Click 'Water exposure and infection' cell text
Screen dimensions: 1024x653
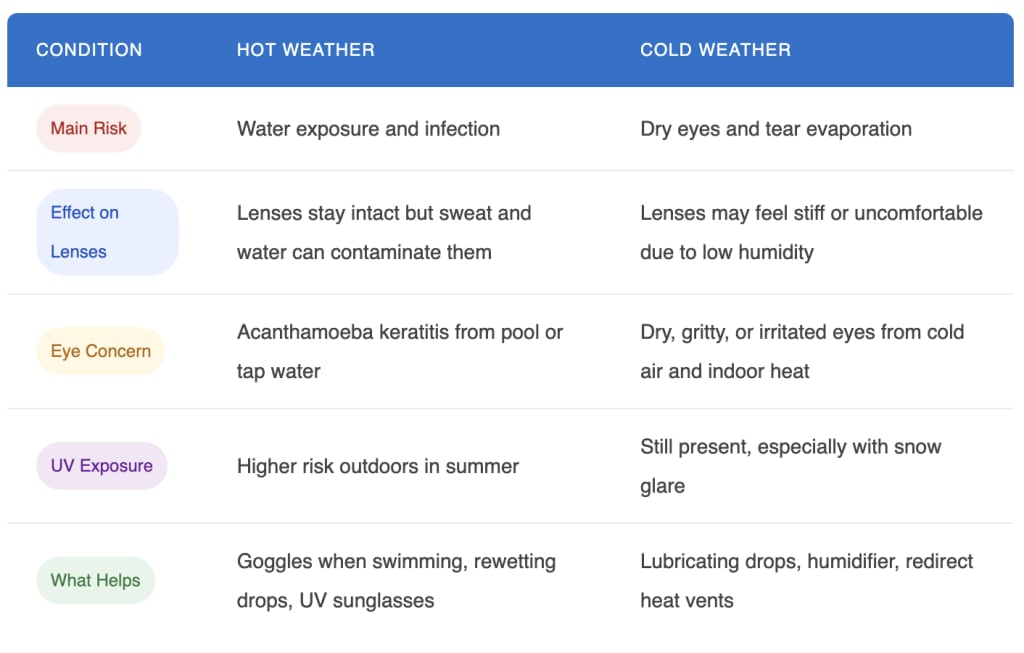pyautogui.click(x=368, y=129)
